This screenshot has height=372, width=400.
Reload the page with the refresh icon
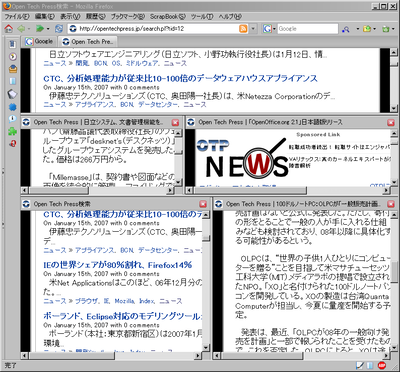[59, 29]
